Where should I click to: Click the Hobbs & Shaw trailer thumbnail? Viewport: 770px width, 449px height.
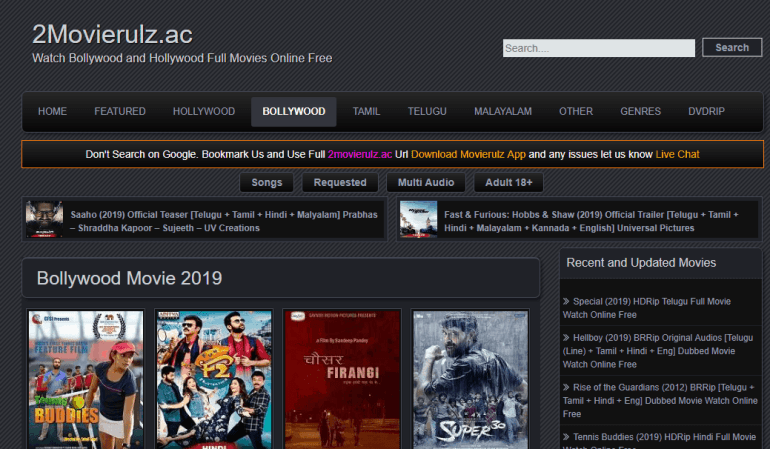417,220
